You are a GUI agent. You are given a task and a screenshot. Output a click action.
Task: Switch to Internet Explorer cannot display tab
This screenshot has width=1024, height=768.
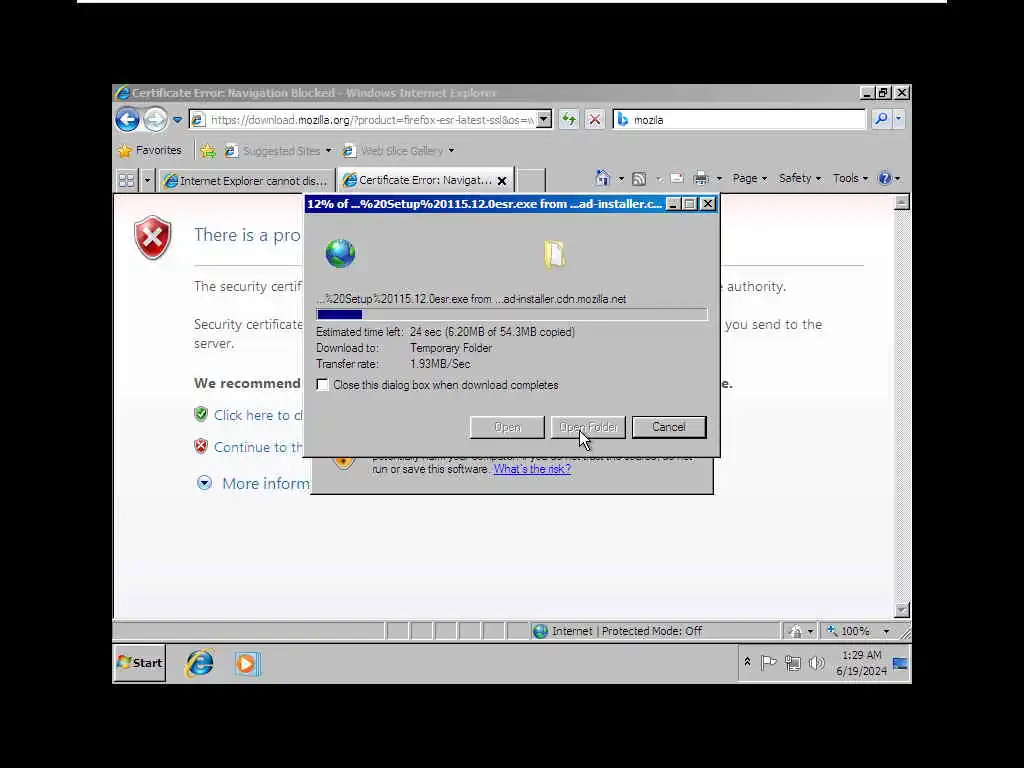tap(246, 181)
